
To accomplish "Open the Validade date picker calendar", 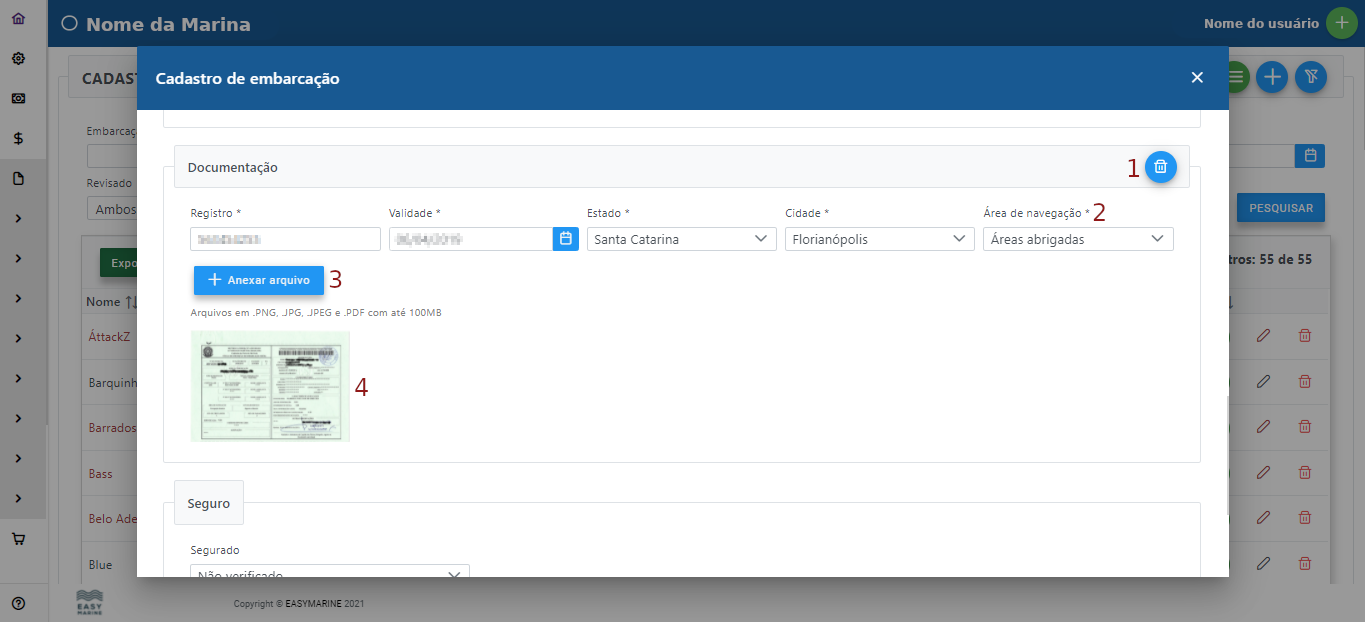I will (565, 239).
